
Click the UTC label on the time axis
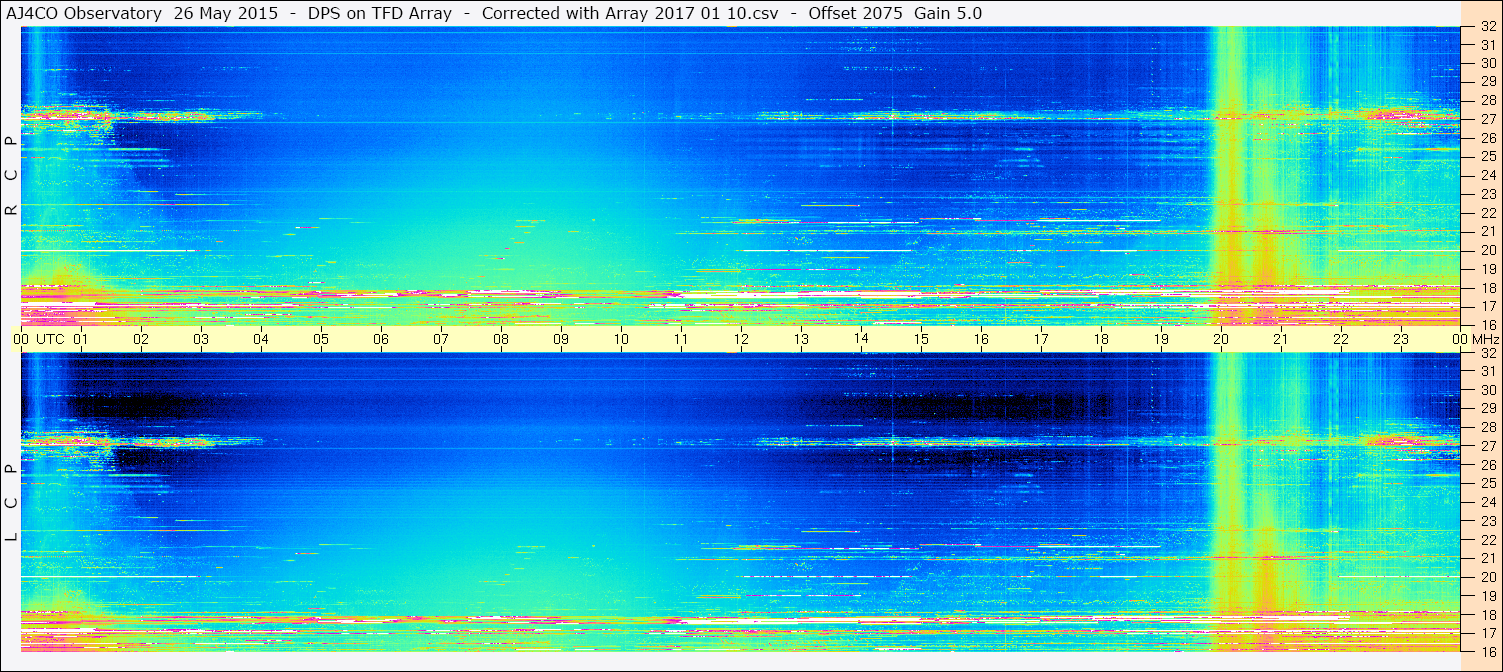click(50, 339)
